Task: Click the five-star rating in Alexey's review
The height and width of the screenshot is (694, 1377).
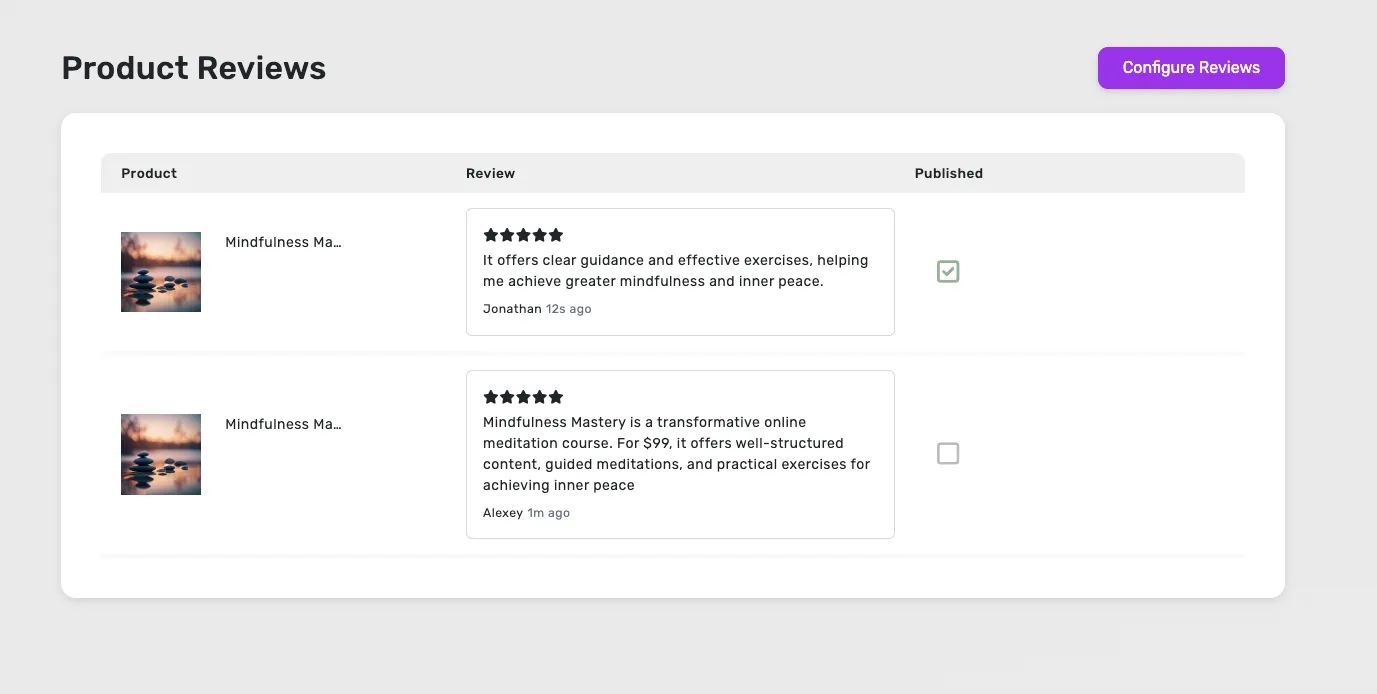Action: (523, 397)
